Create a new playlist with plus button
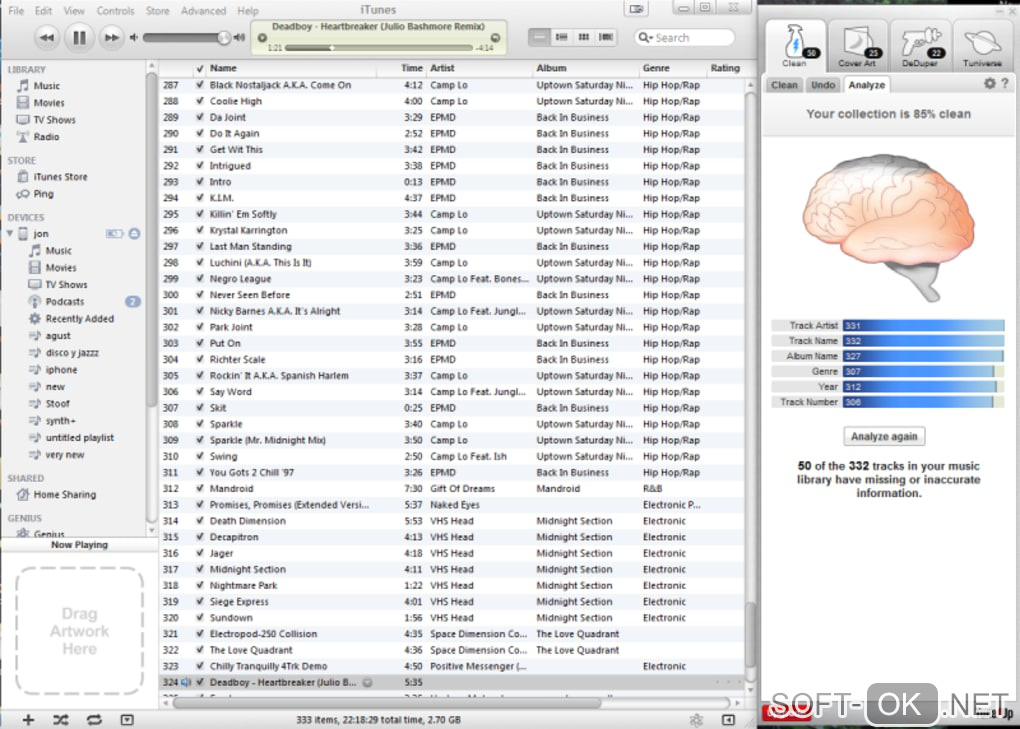This screenshot has width=1020, height=729. tap(28, 719)
